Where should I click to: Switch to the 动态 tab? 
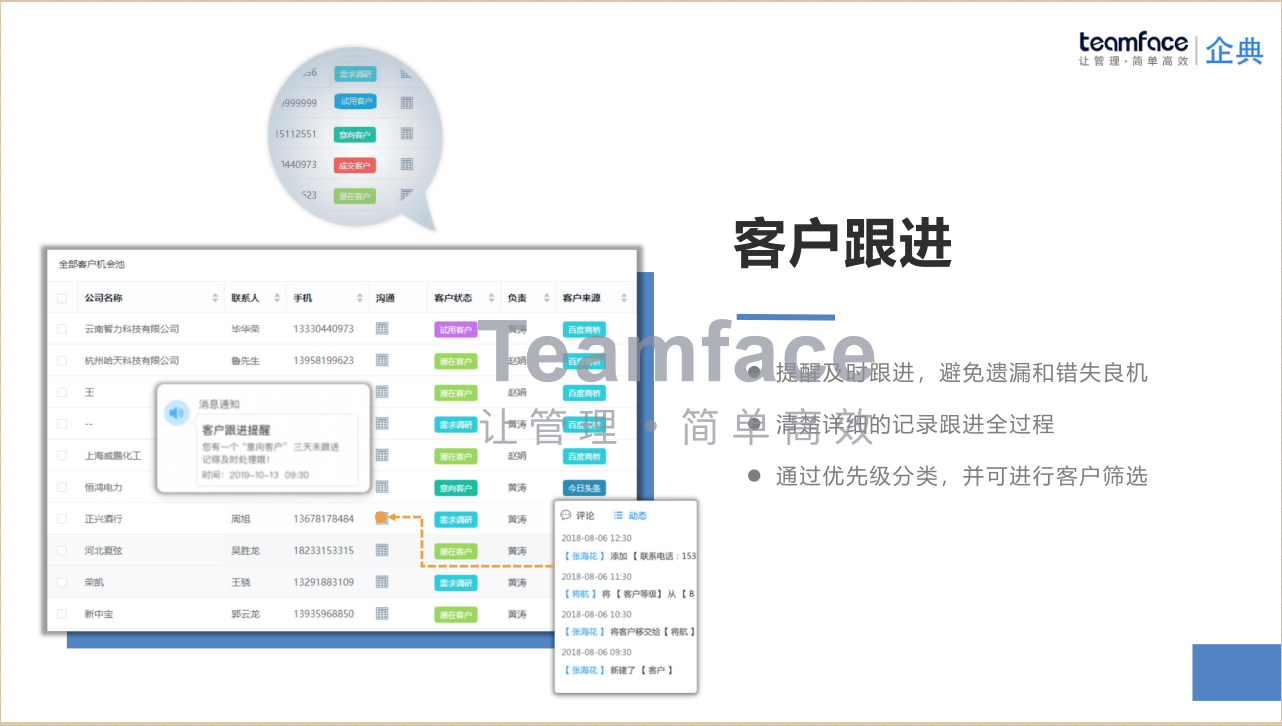(x=638, y=515)
